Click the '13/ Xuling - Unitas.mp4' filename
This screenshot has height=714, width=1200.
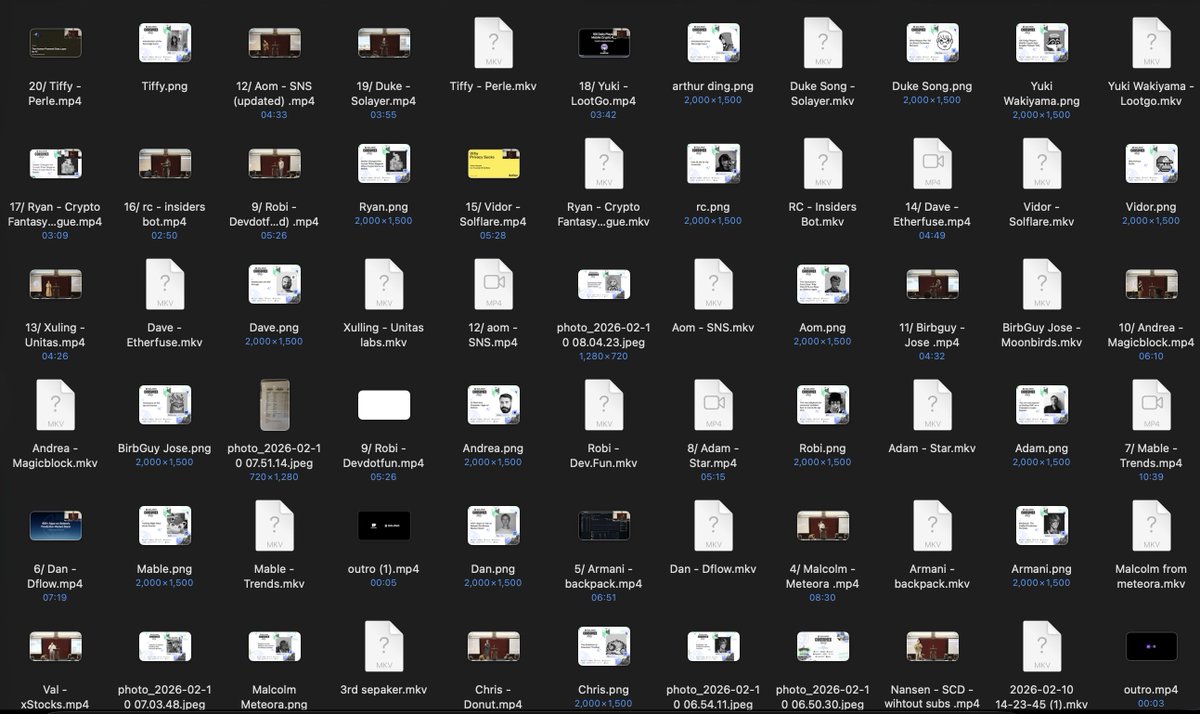tap(55, 335)
